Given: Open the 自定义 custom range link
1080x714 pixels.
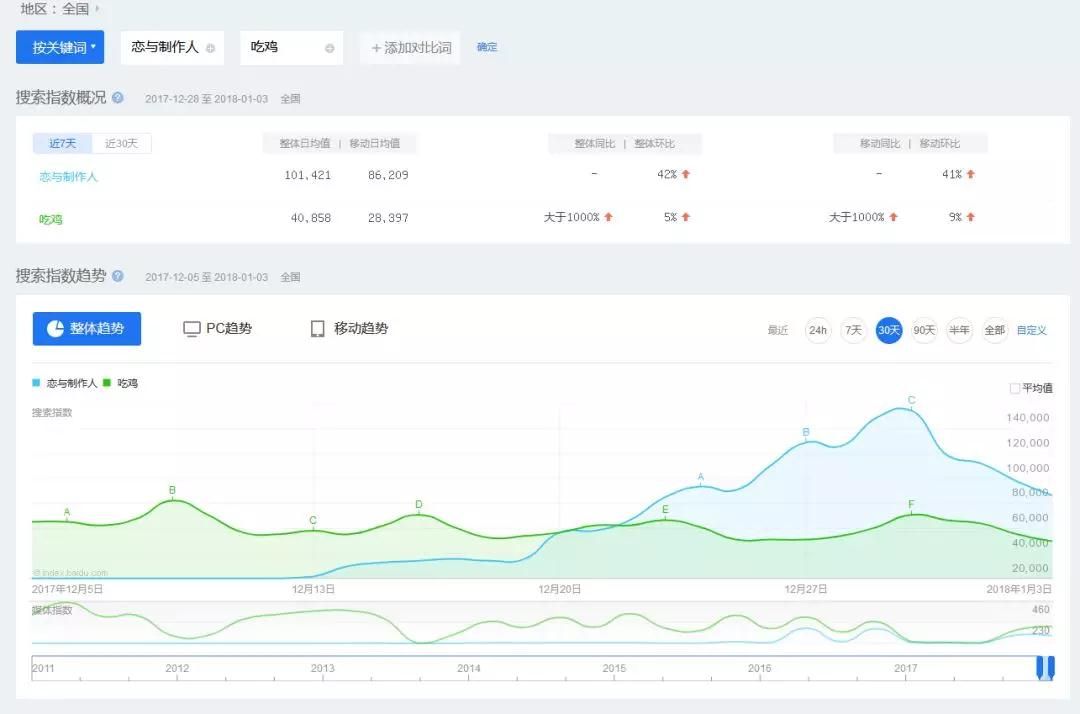Looking at the screenshot, I should (x=1032, y=330).
